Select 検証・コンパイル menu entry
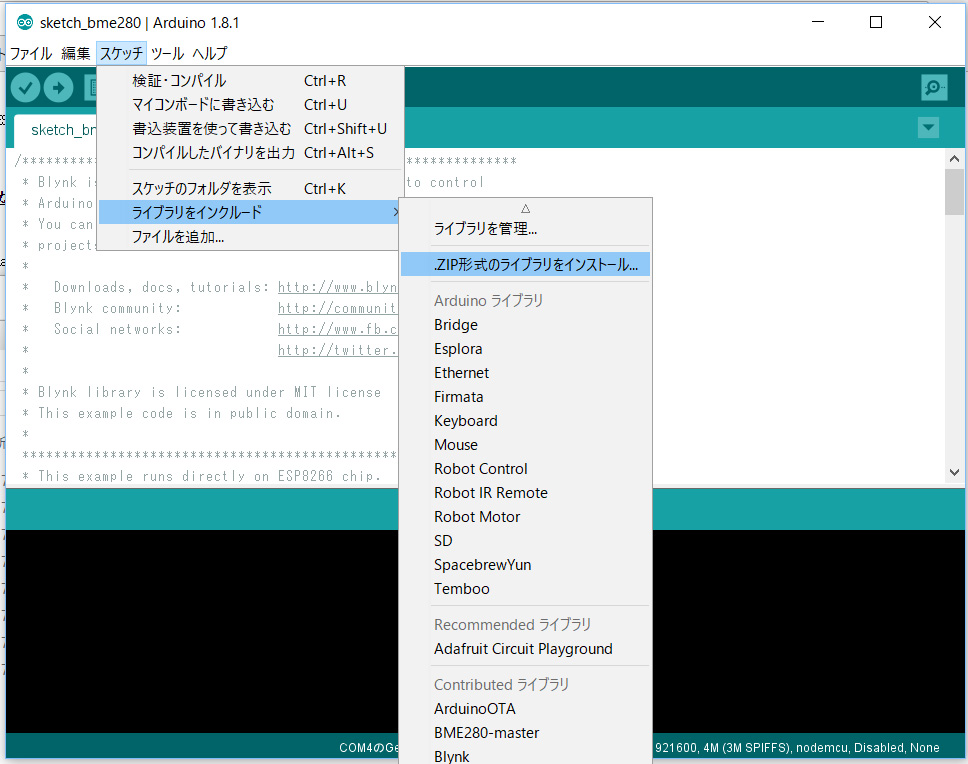Image resolution: width=968 pixels, height=764 pixels. [x=180, y=81]
